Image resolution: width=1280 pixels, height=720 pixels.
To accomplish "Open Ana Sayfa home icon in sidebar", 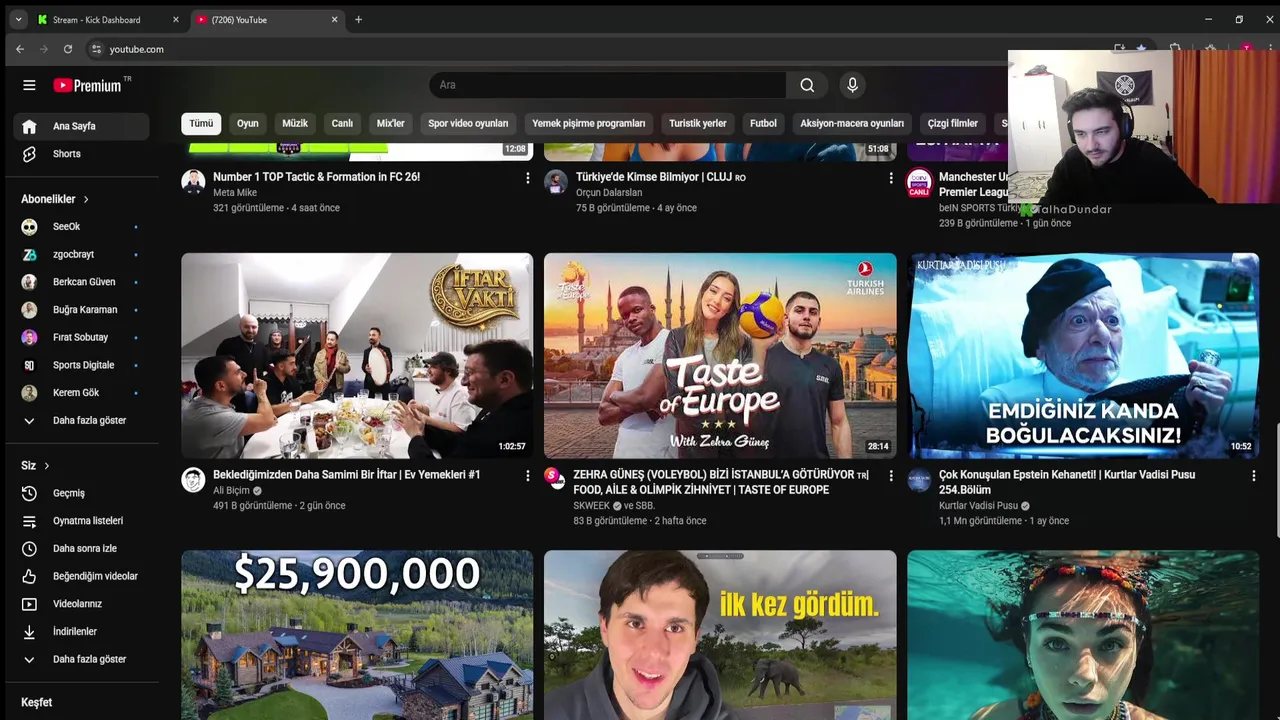I will [29, 126].
